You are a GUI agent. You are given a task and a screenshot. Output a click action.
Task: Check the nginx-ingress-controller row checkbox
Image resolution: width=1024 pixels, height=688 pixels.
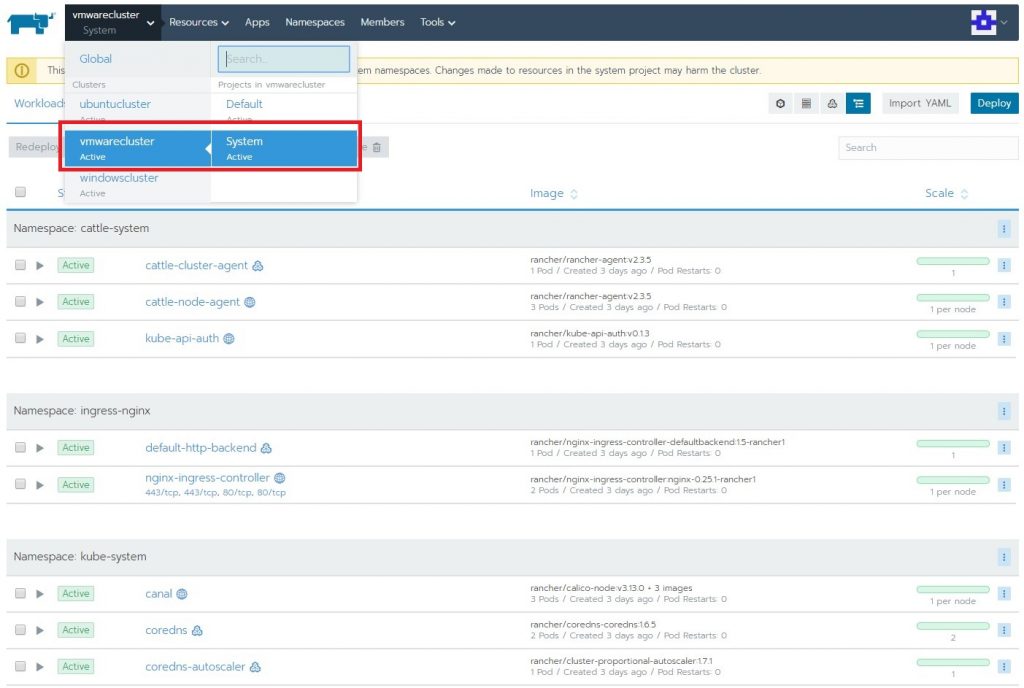(x=20, y=484)
